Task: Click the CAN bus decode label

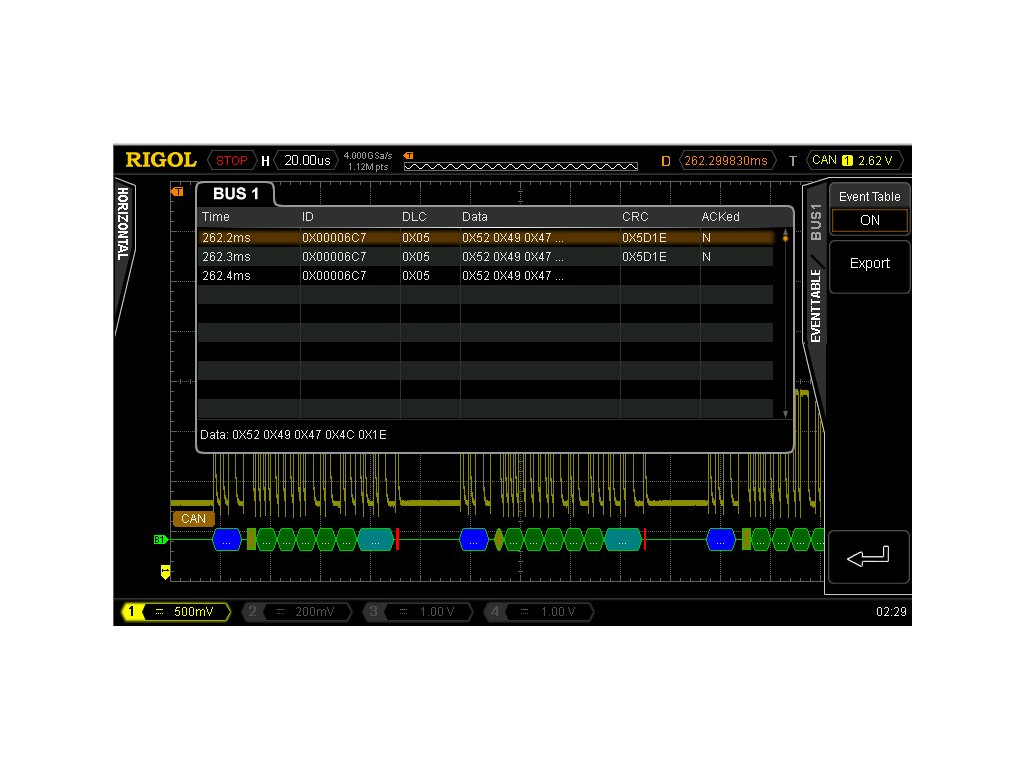Action: click(x=193, y=519)
